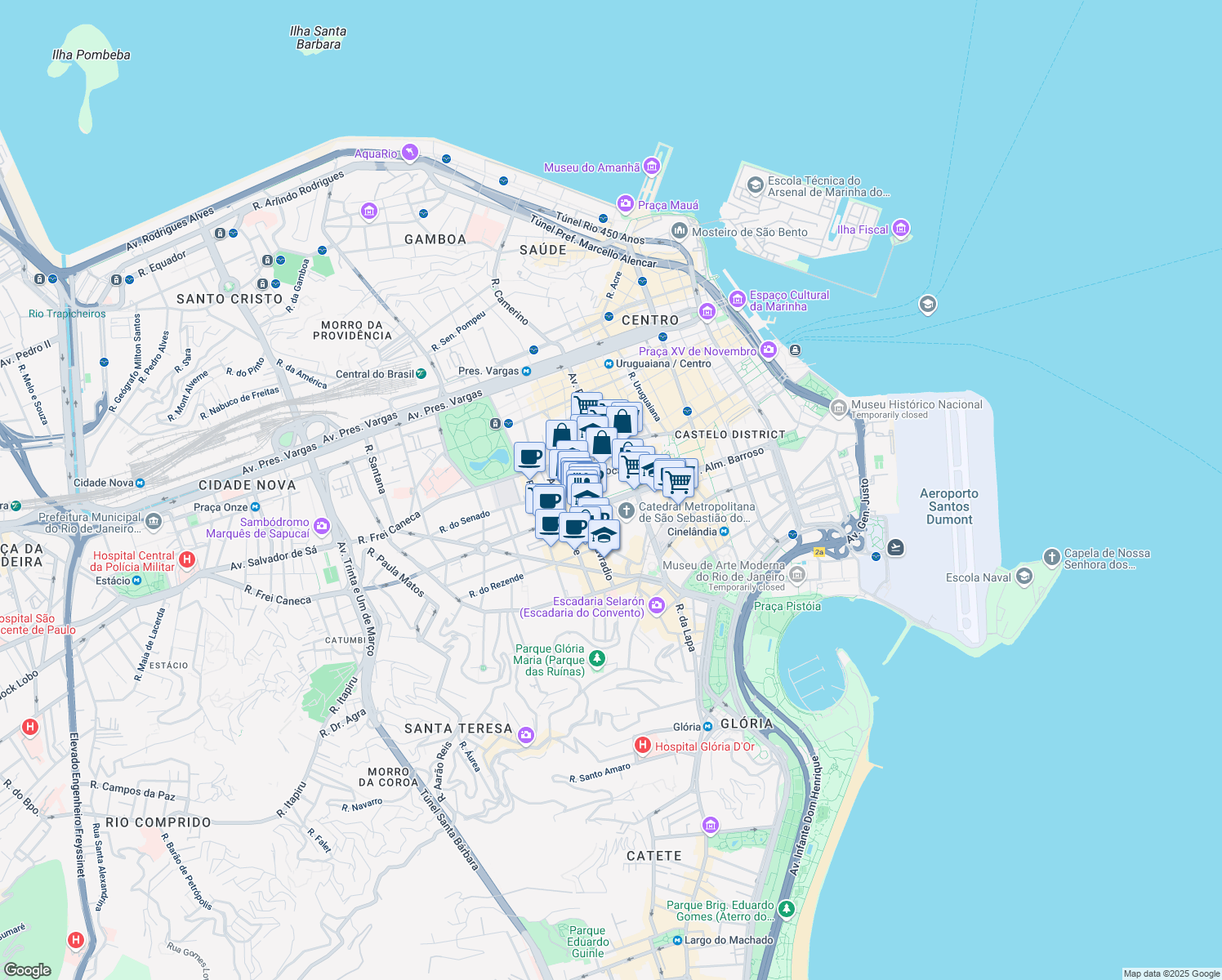Viewport: 1222px width, 980px height.
Task: Select the 'GAMBOA' neighborhood label
Action: coord(435,239)
